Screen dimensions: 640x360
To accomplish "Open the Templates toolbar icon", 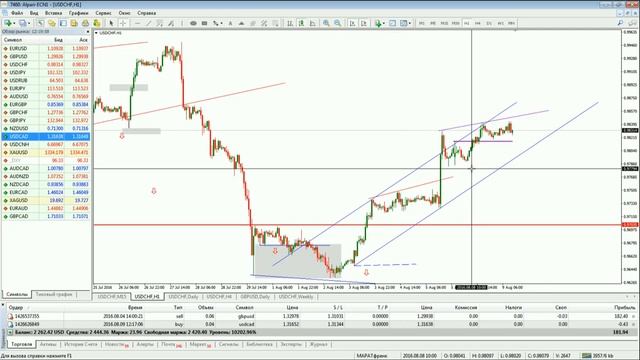I will click(404, 23).
